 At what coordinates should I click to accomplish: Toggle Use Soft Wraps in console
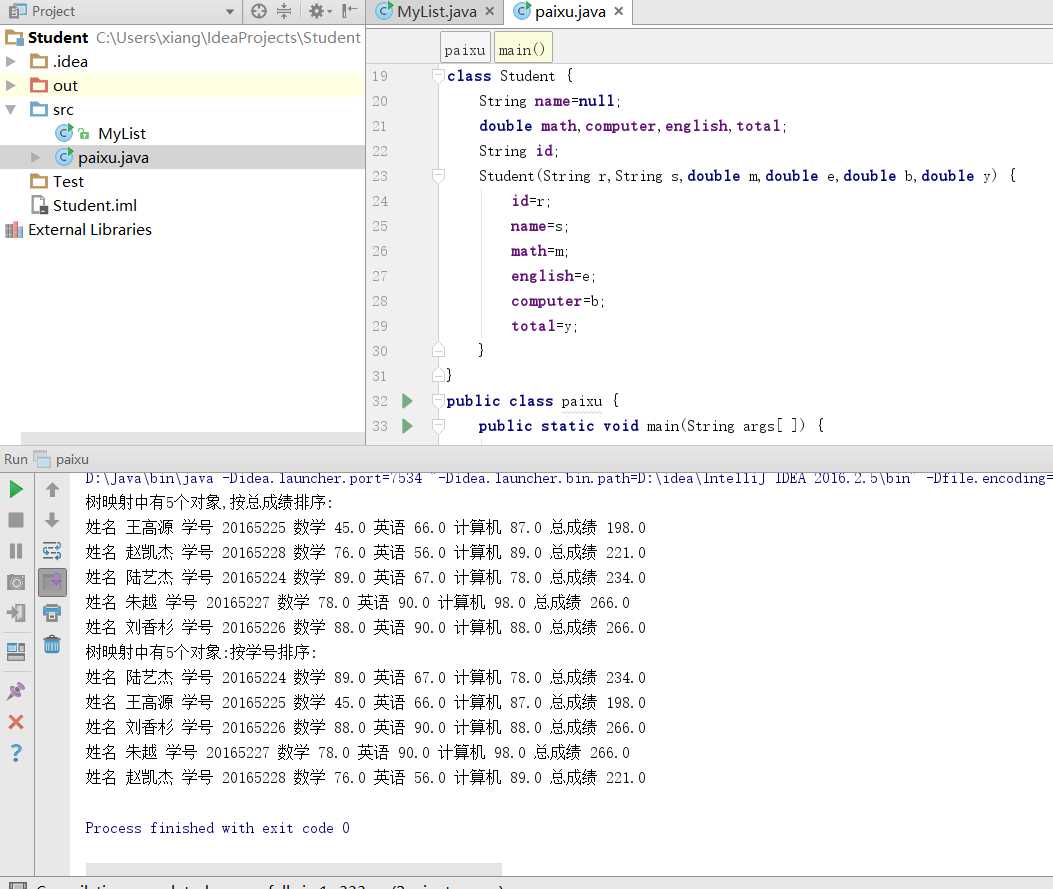point(52,551)
